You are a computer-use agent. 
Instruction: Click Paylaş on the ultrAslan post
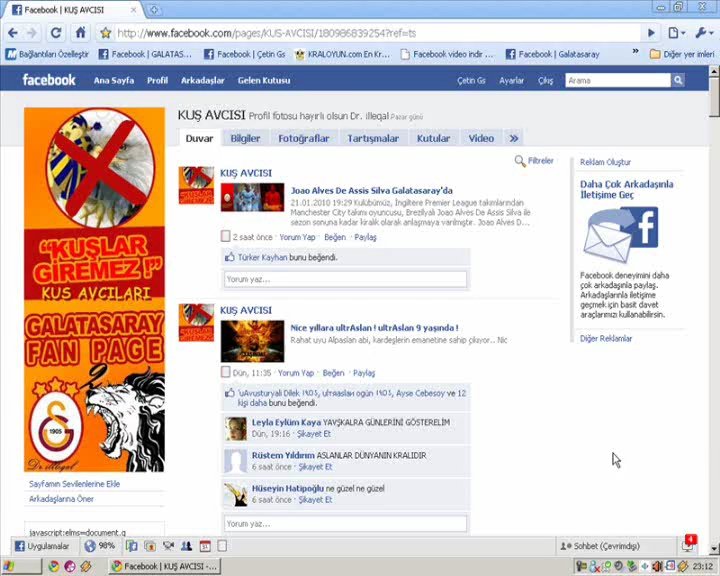click(364, 373)
